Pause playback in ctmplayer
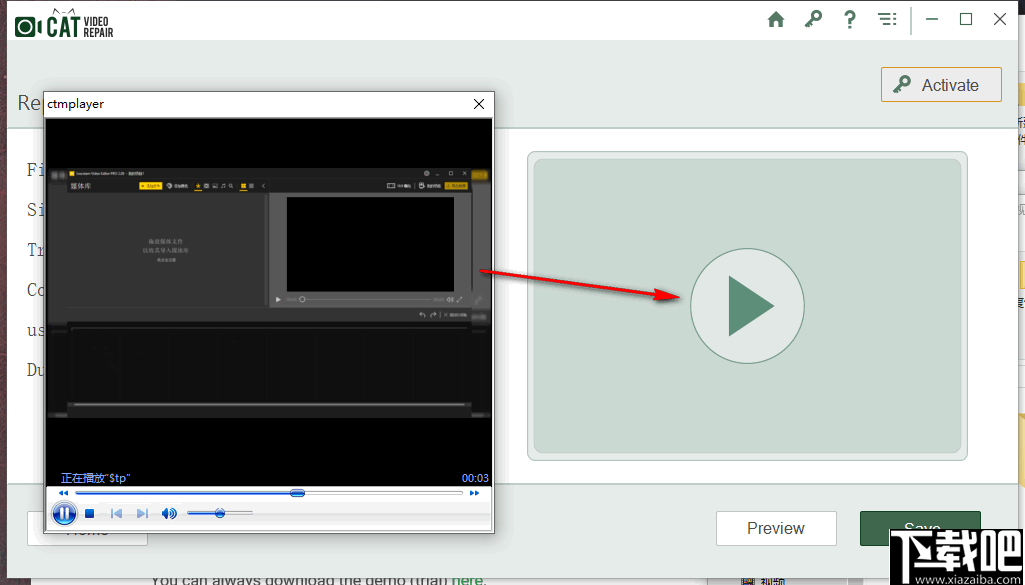 pos(64,514)
